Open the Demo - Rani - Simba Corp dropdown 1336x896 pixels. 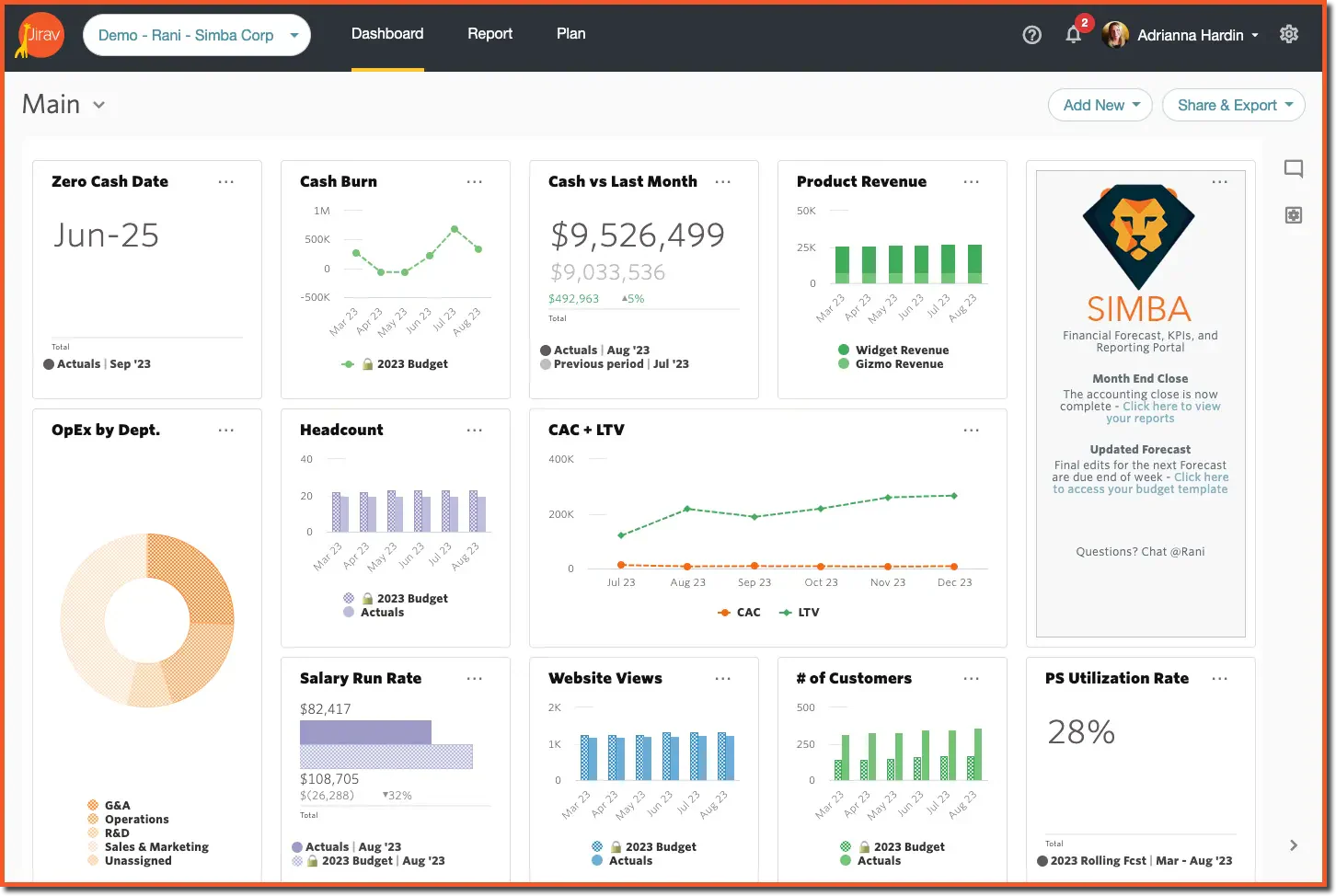[197, 35]
